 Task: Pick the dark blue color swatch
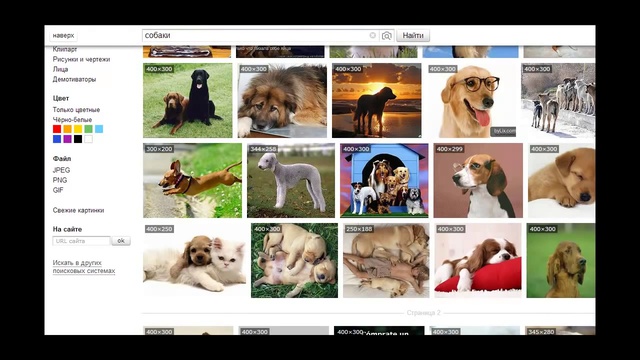point(57,139)
